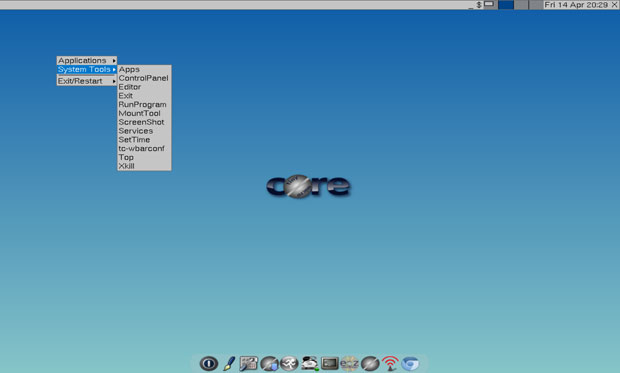Expand the Exit/Restart submenu
The height and width of the screenshot is (373, 620).
[x=87, y=81]
